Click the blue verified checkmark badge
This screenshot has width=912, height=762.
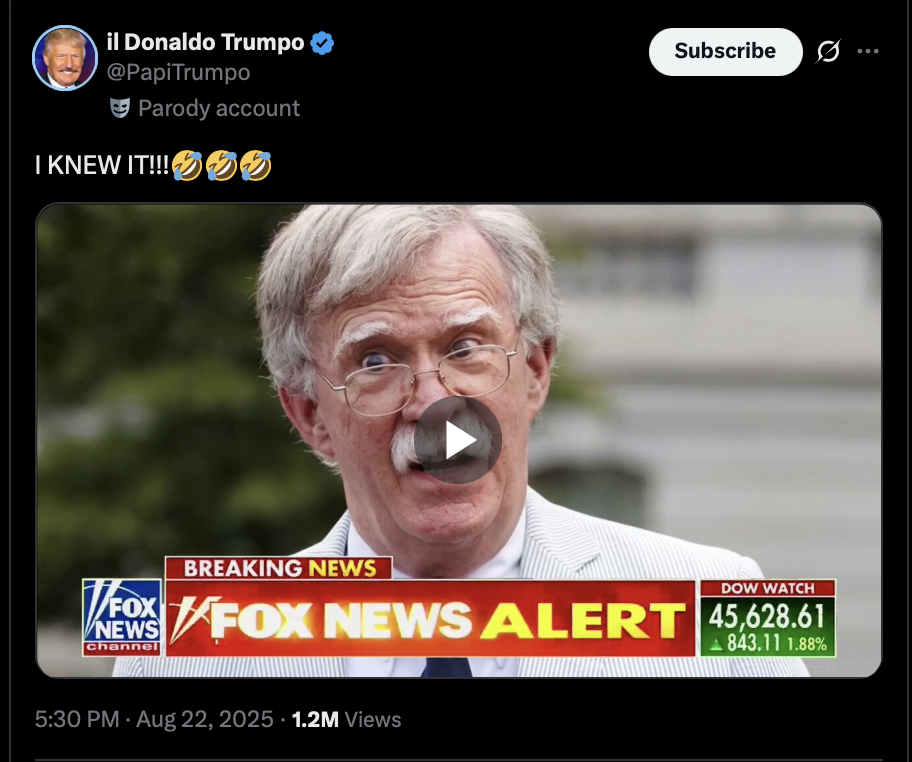[322, 43]
